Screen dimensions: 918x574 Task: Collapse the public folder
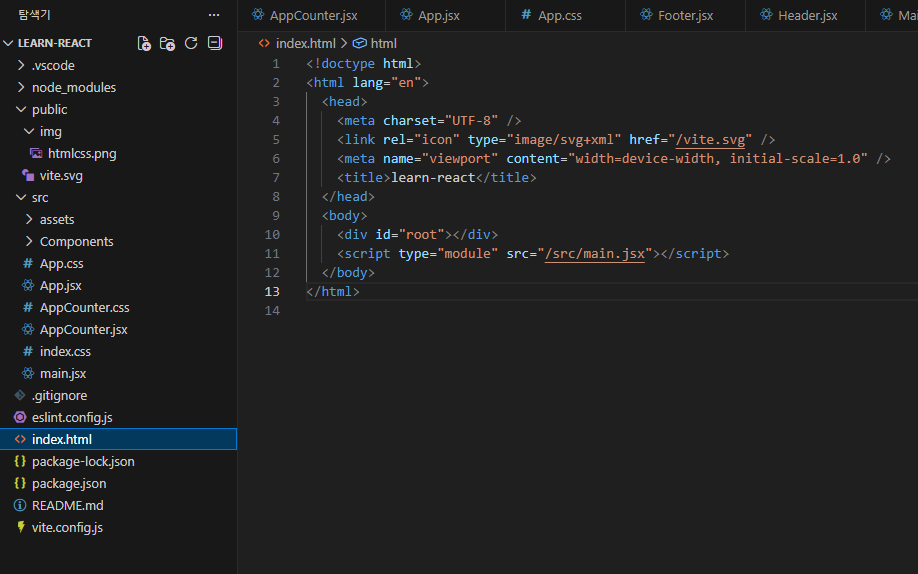click(49, 109)
